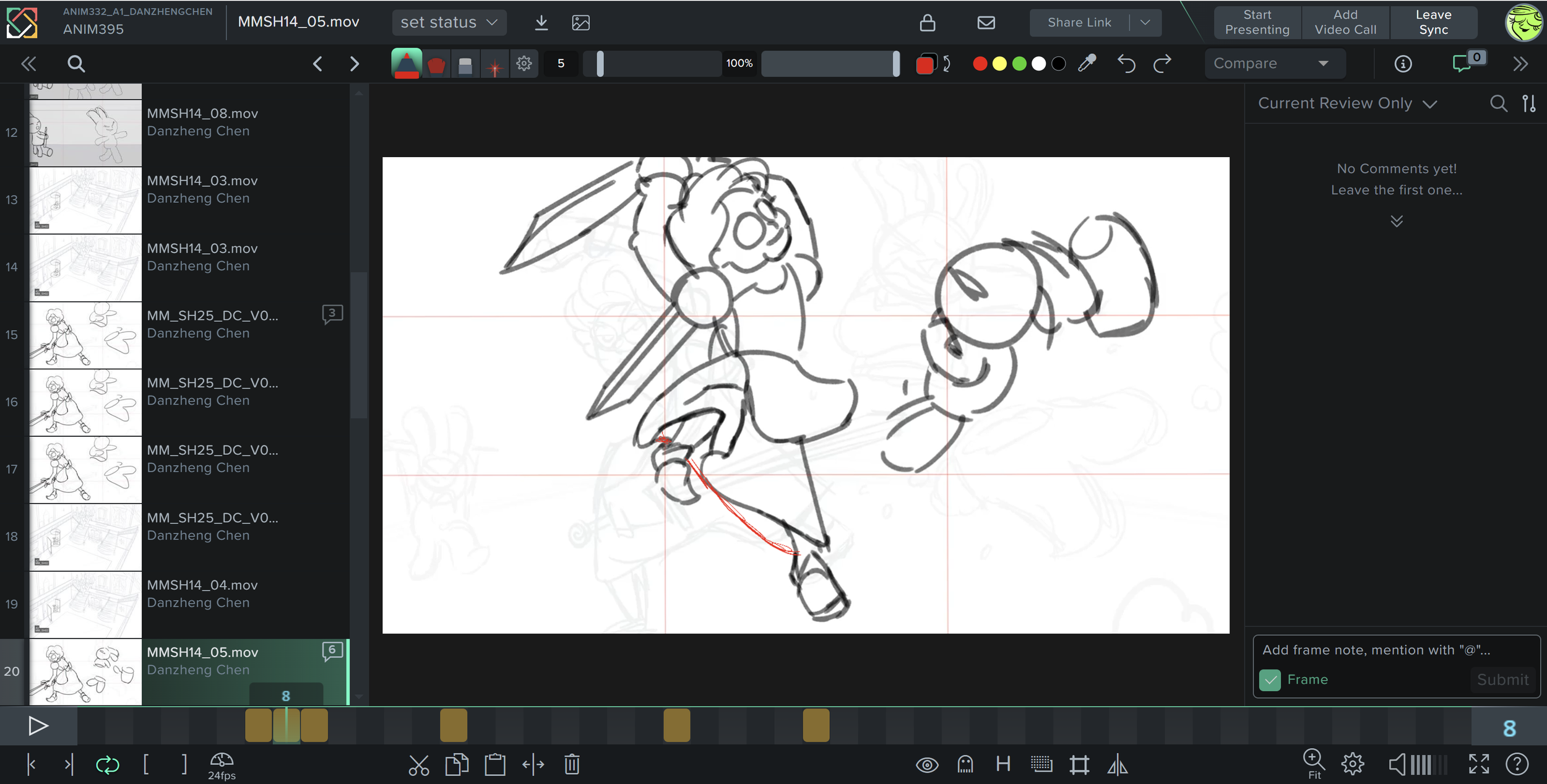Click the Share Link button

pos(1079,22)
